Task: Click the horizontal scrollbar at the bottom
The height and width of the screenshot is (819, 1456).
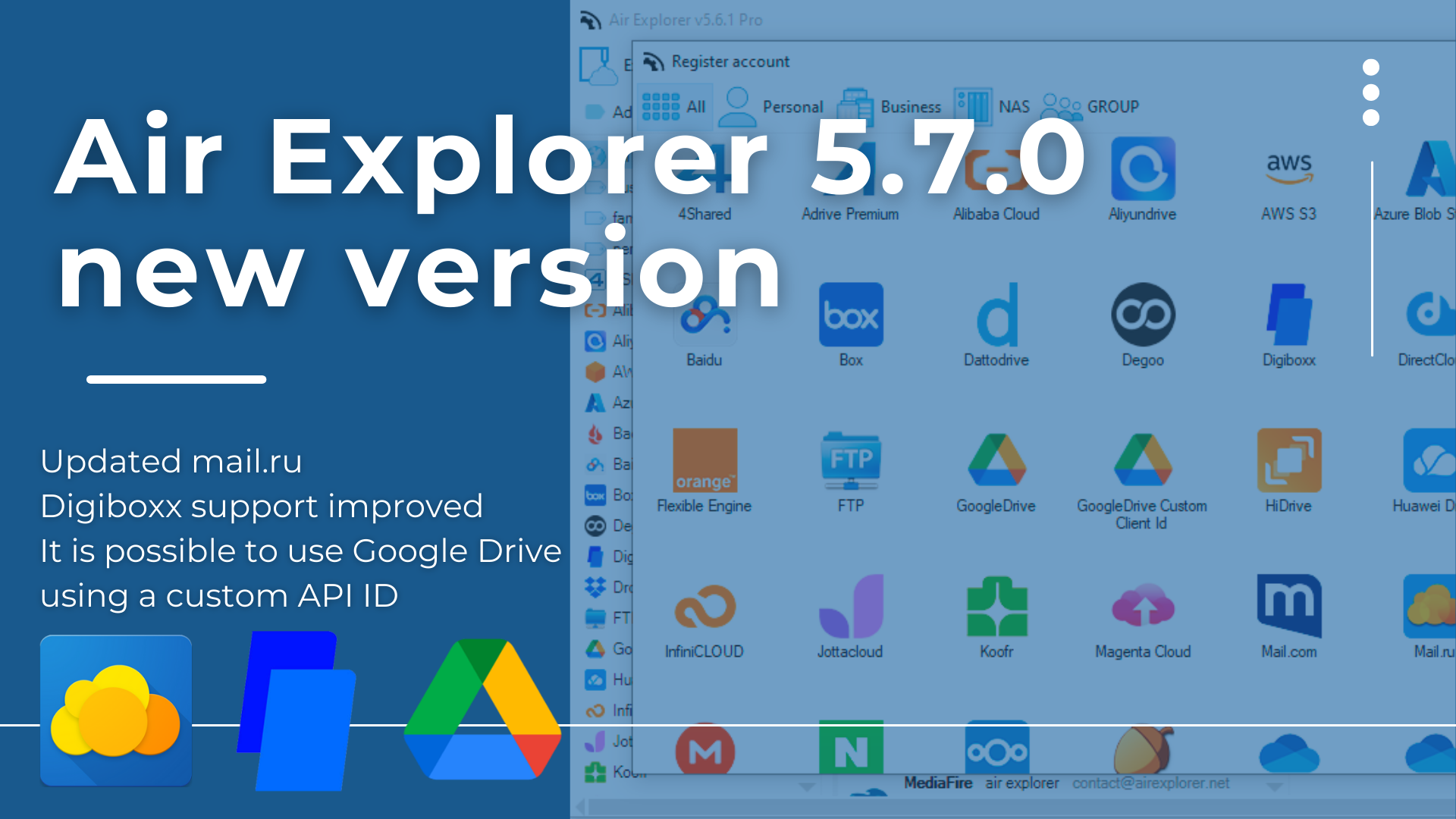Action: point(986,805)
